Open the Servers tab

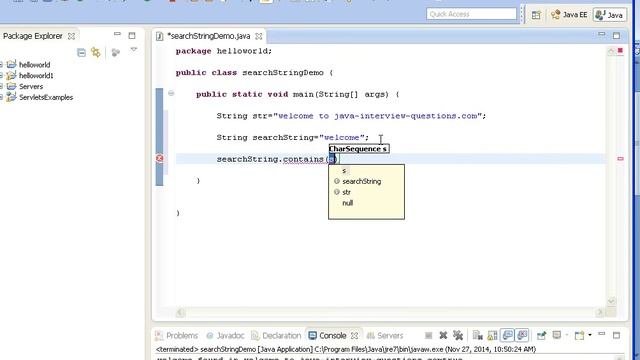coord(384,336)
